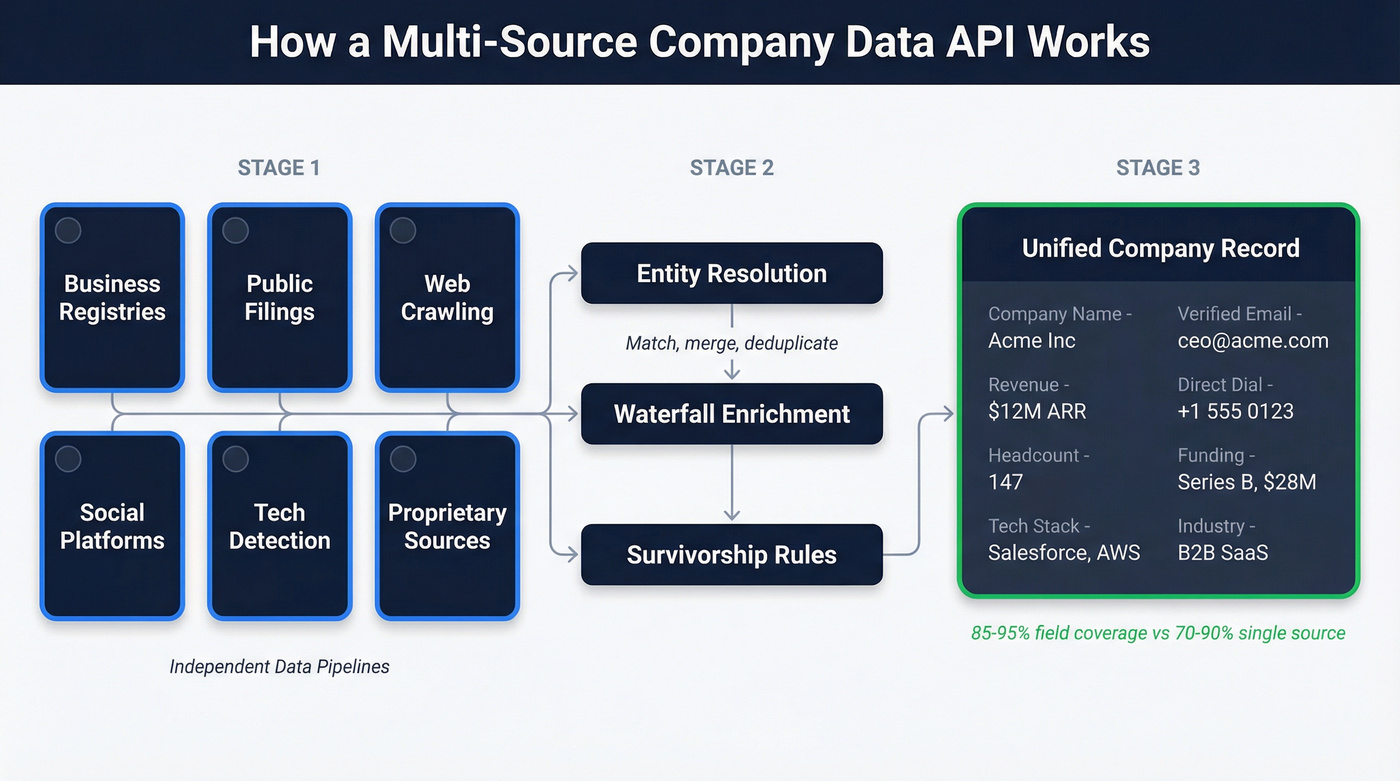Viewport: 1400px width, 781px height.
Task: Select the Business Registries status circle
Action: 67,230
